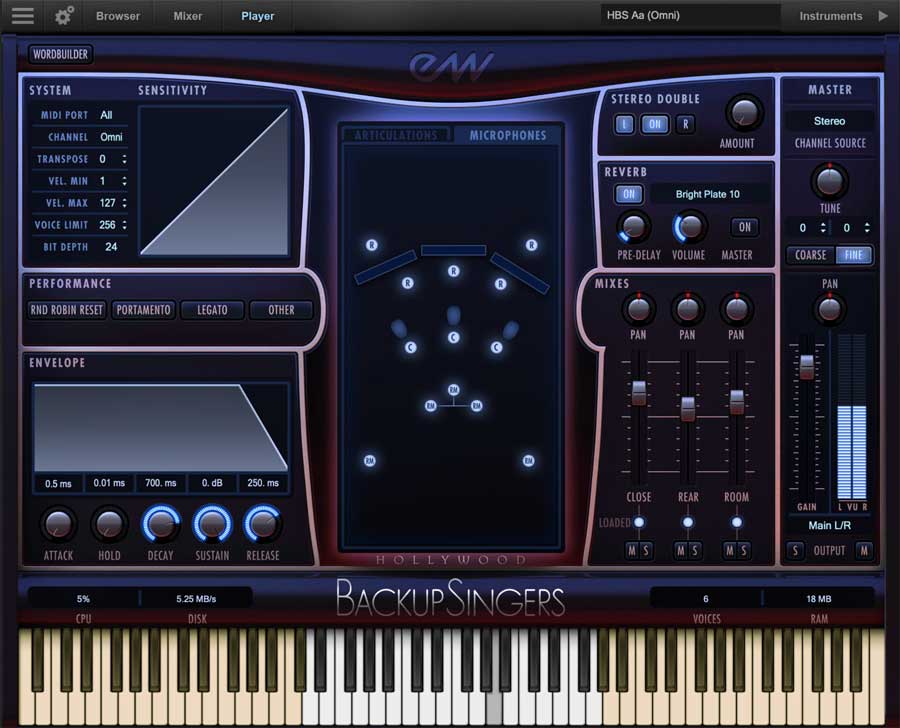900x728 pixels.
Task: Click the play arrow beside Instruments
Action: point(883,16)
